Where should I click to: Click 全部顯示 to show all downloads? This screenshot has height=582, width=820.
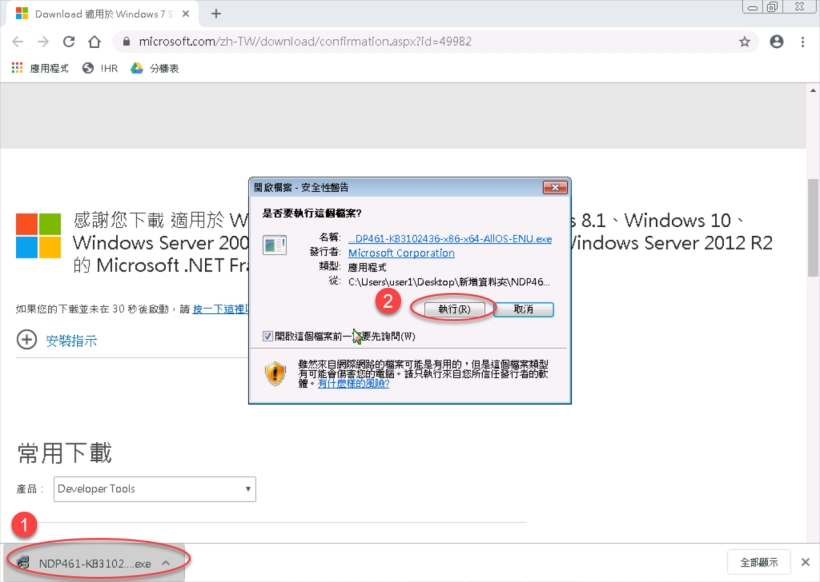tap(759, 563)
